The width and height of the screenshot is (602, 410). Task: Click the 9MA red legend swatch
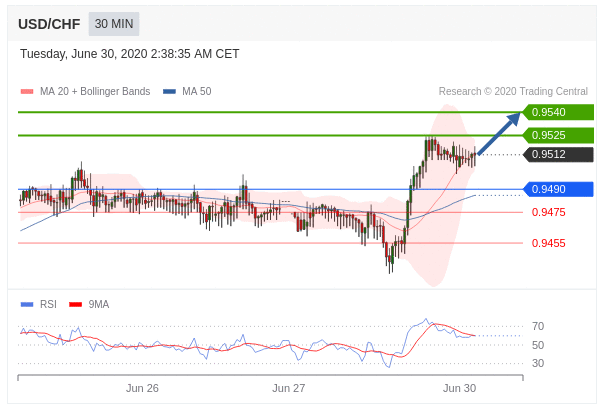pos(75,304)
